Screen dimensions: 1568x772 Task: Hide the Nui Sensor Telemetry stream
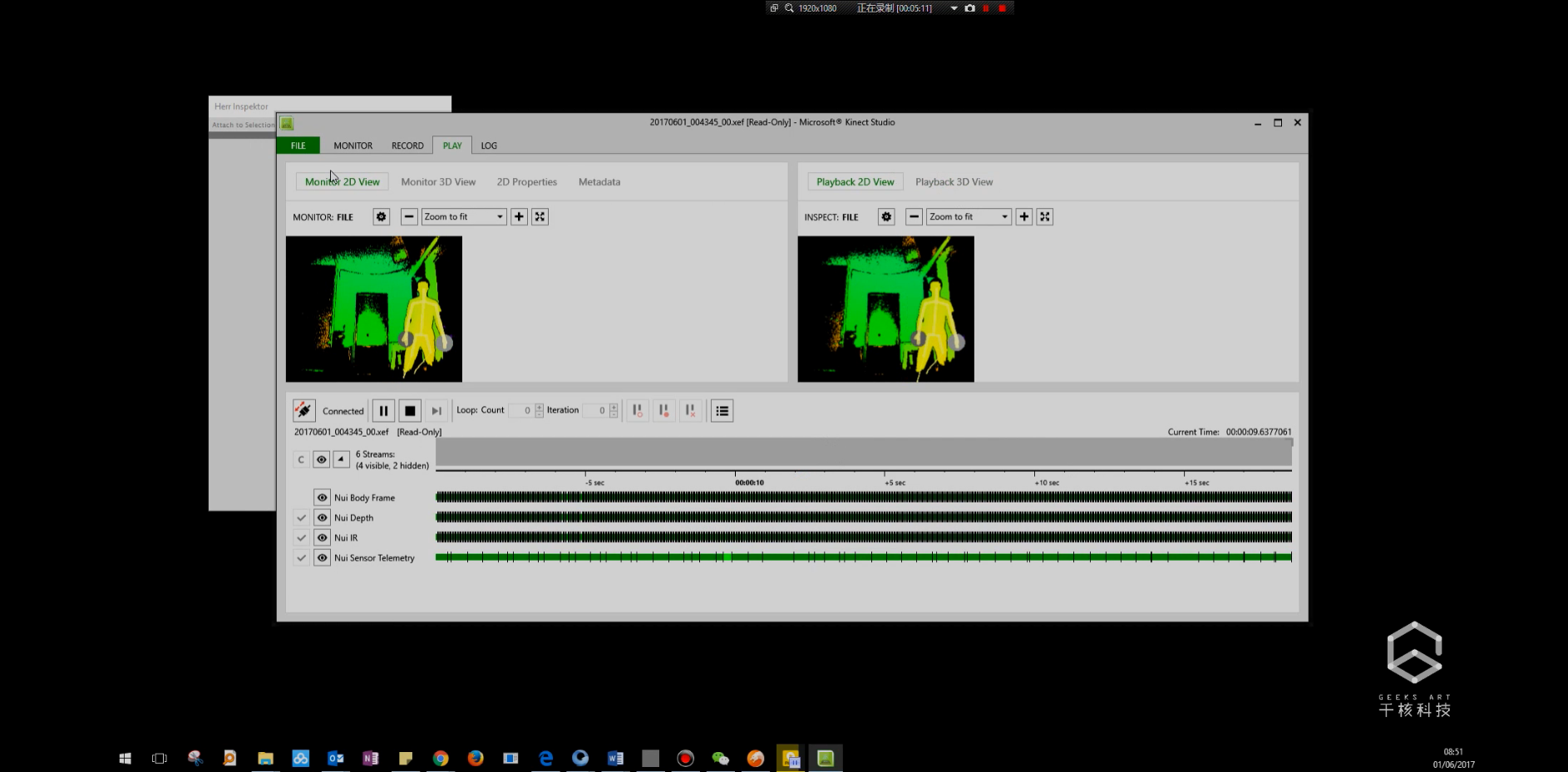[322, 557]
